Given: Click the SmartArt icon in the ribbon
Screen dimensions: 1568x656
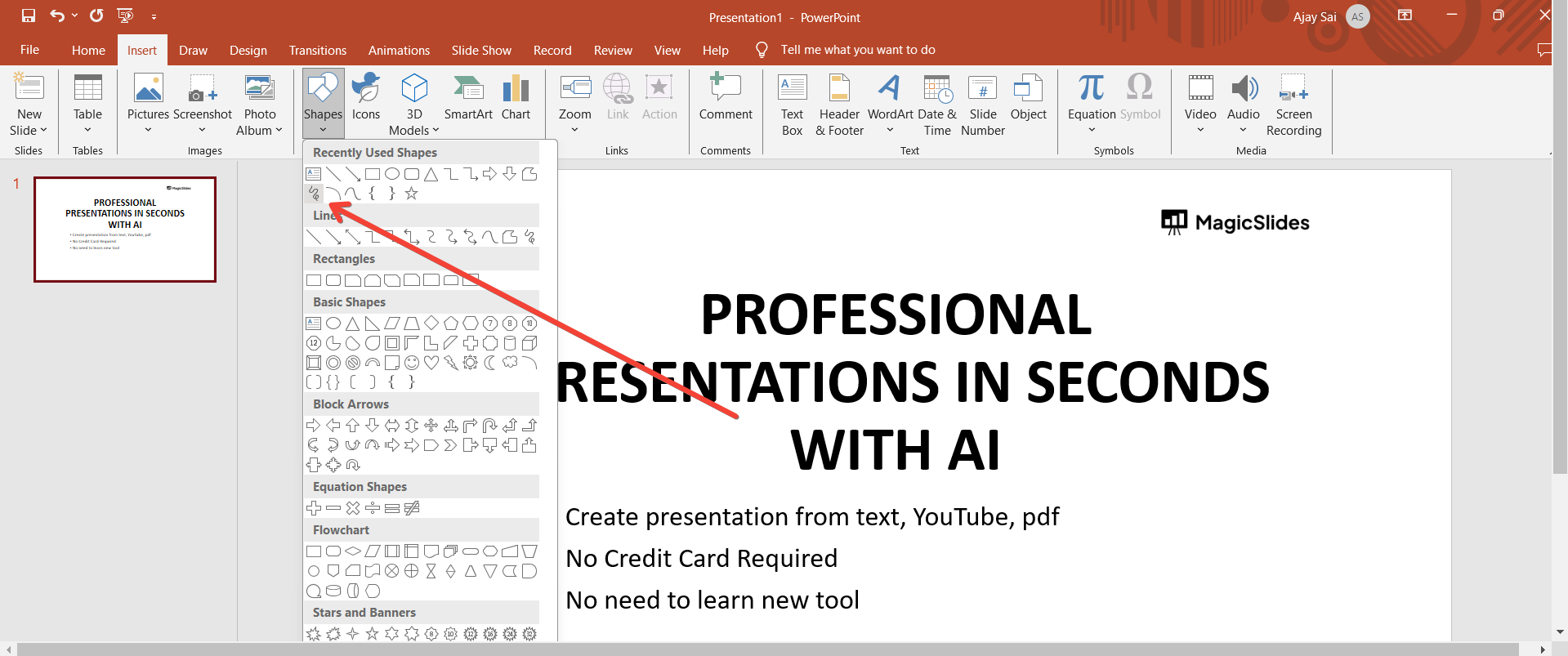Looking at the screenshot, I should pos(468,98).
